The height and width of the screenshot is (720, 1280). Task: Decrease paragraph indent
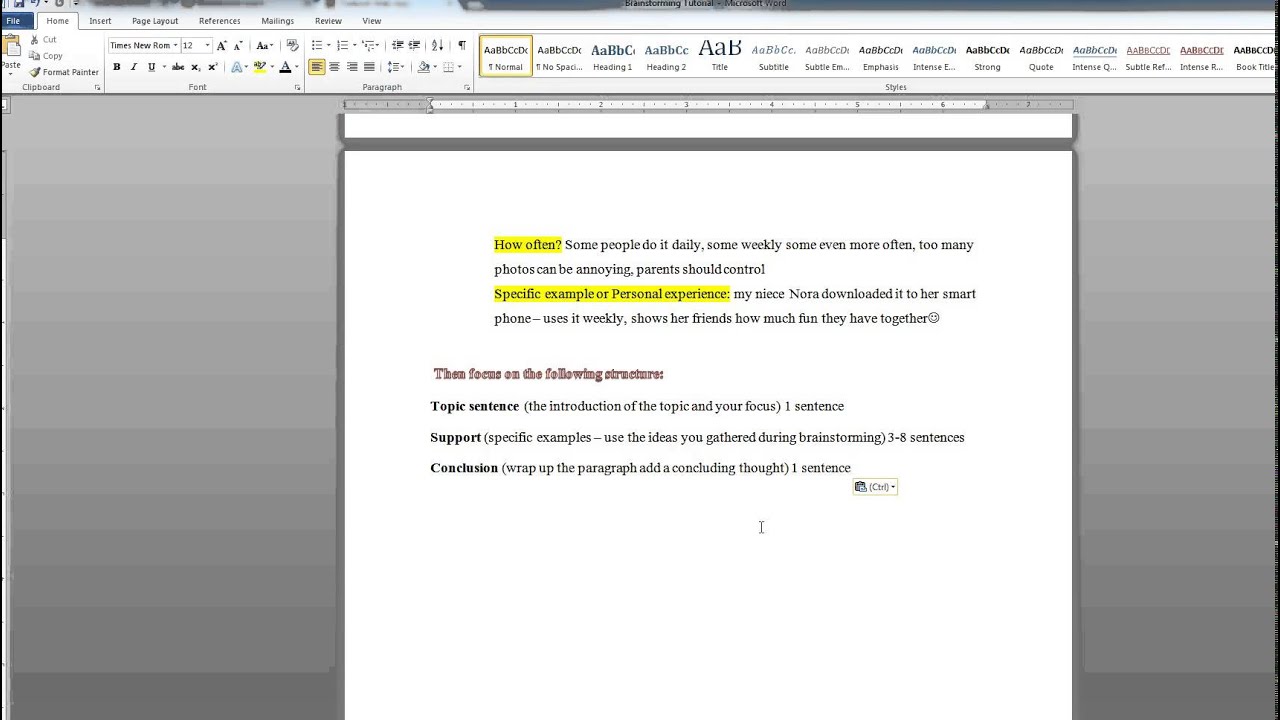[397, 46]
